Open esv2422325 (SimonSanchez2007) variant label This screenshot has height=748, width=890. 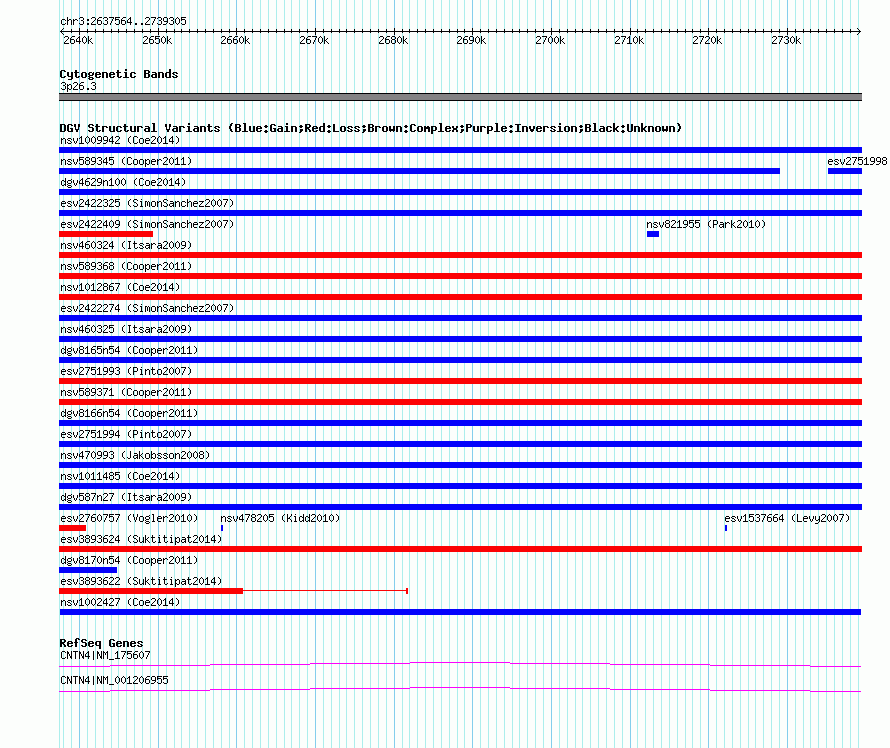click(x=147, y=203)
